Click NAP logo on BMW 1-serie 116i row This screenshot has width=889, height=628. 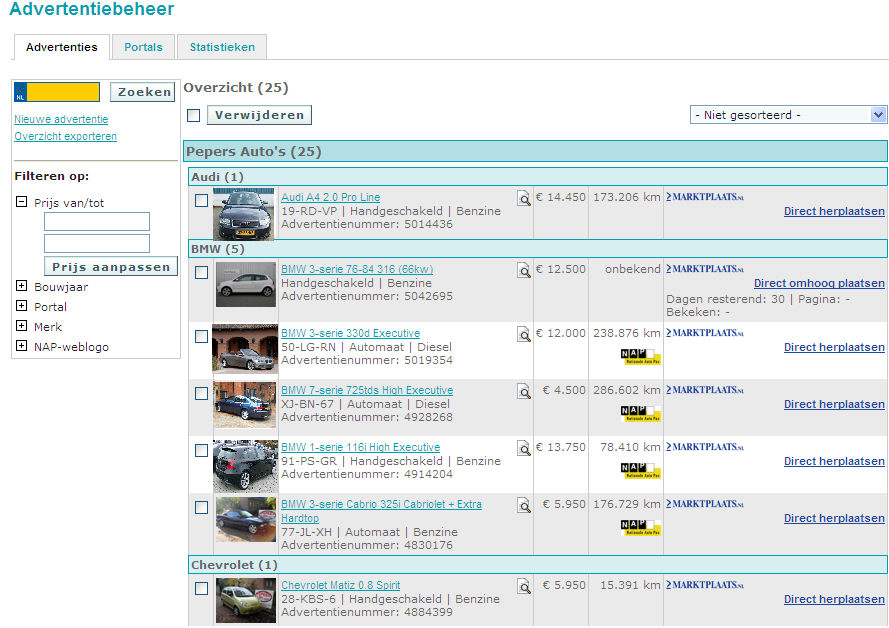[x=640, y=469]
